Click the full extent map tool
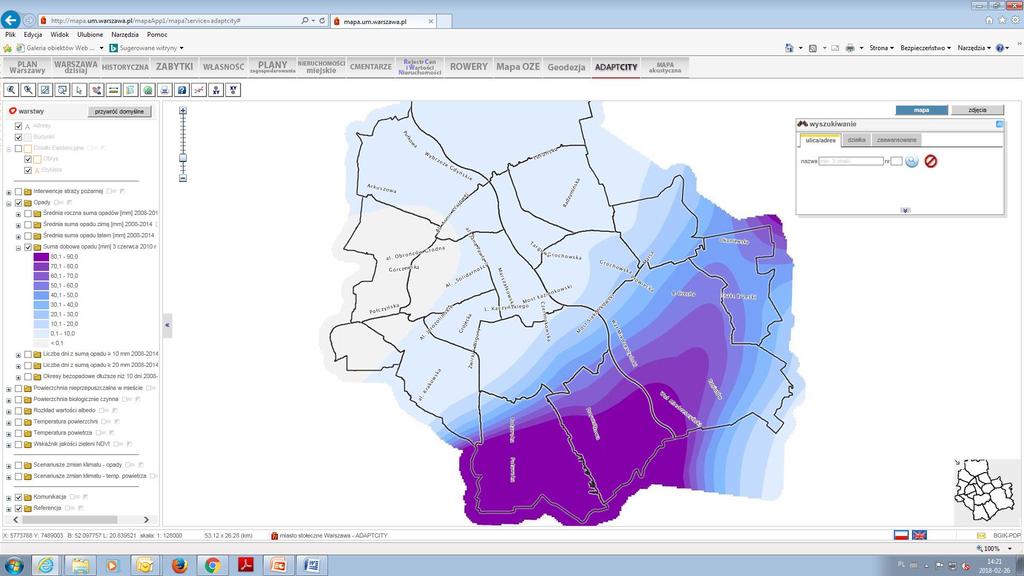 (45, 90)
